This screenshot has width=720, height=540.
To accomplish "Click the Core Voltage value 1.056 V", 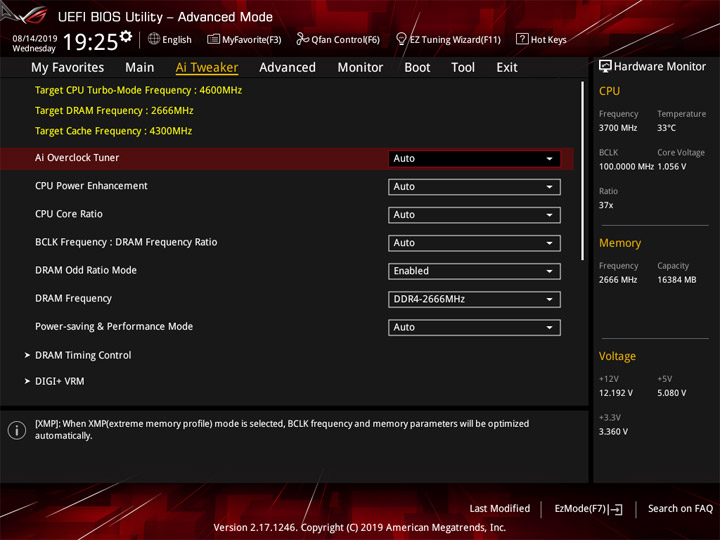I will point(672,167).
